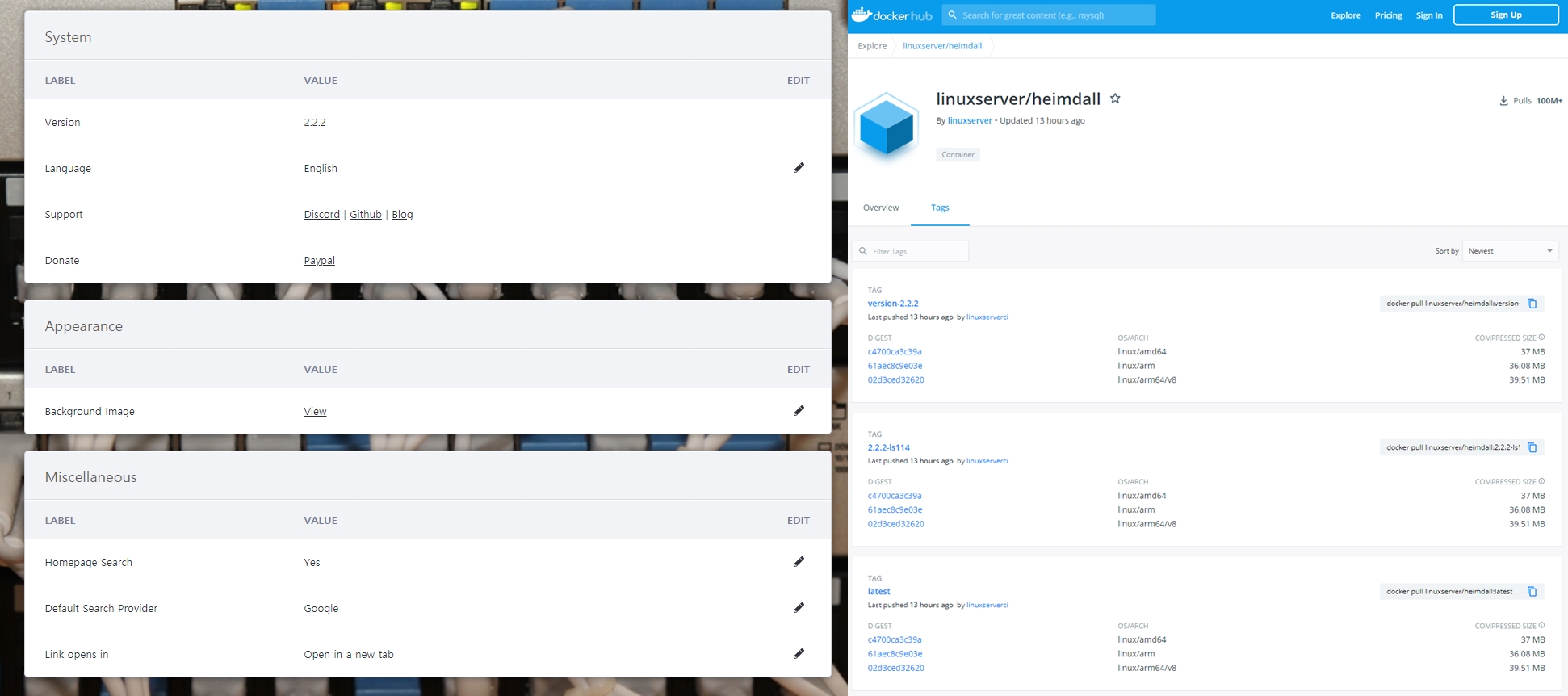Click the Sign Up button
Viewport: 1568px width, 696px height.
(1506, 15)
